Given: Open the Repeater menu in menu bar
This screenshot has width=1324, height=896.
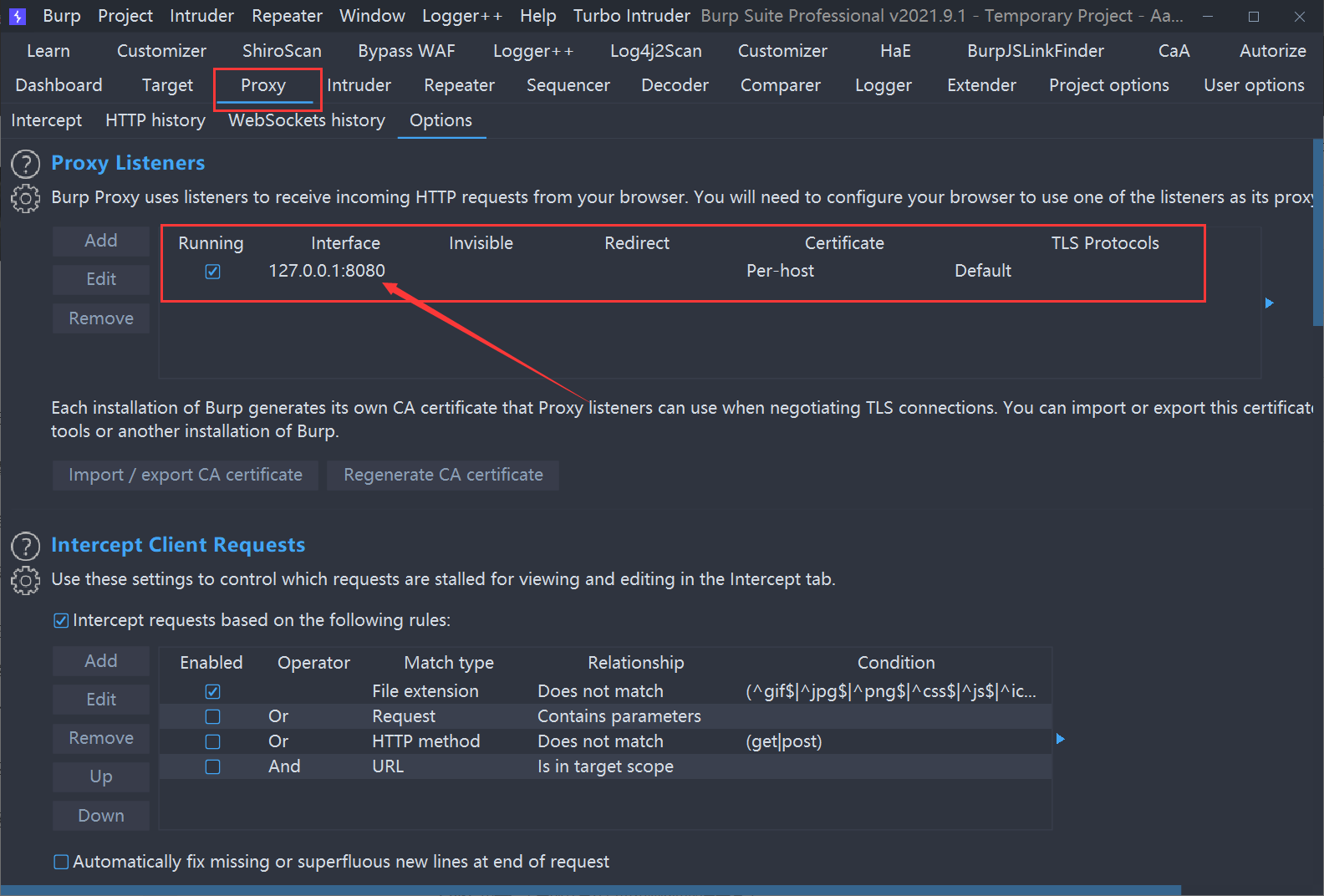Looking at the screenshot, I should [287, 16].
